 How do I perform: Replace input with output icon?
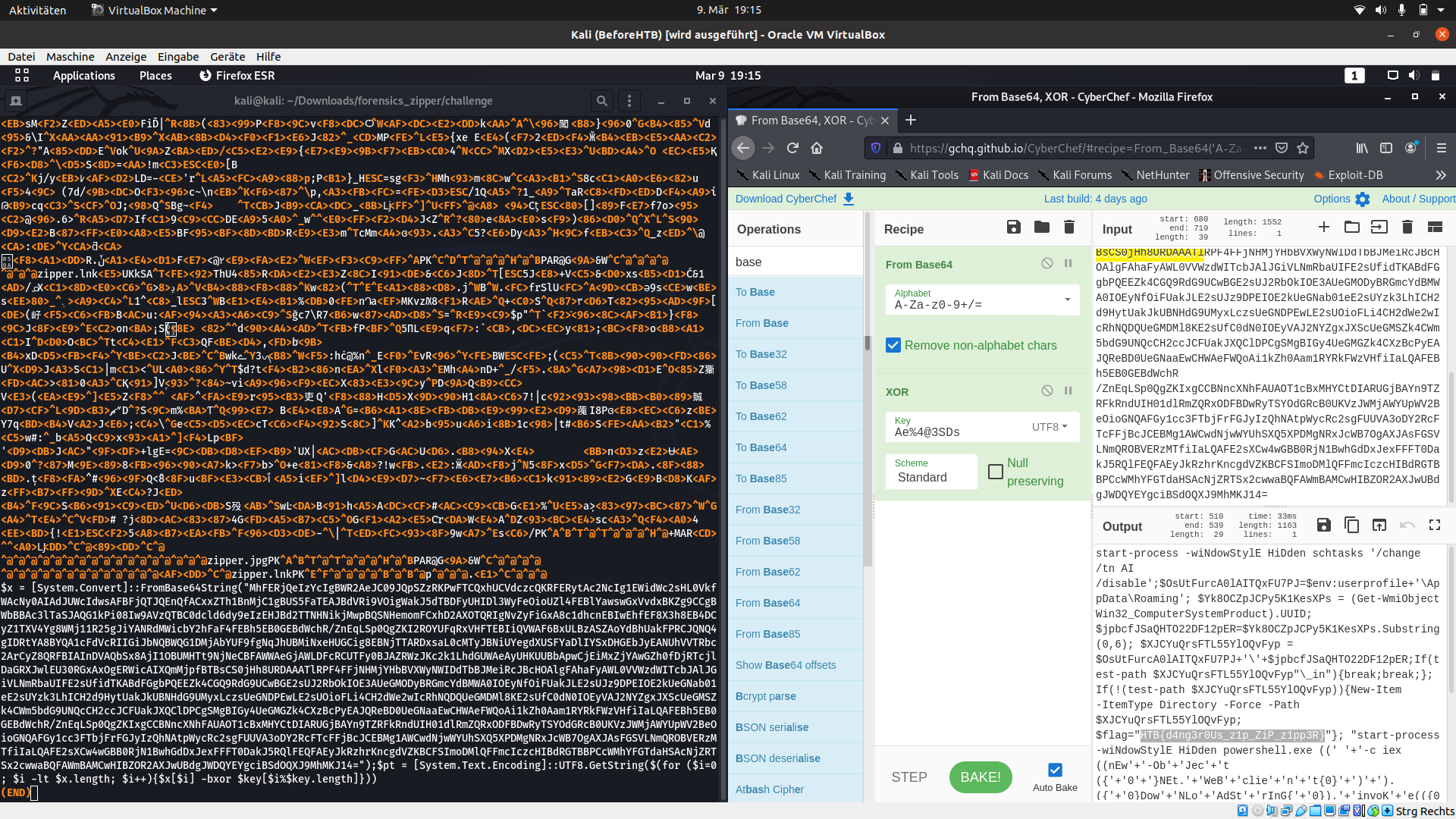(x=1379, y=525)
